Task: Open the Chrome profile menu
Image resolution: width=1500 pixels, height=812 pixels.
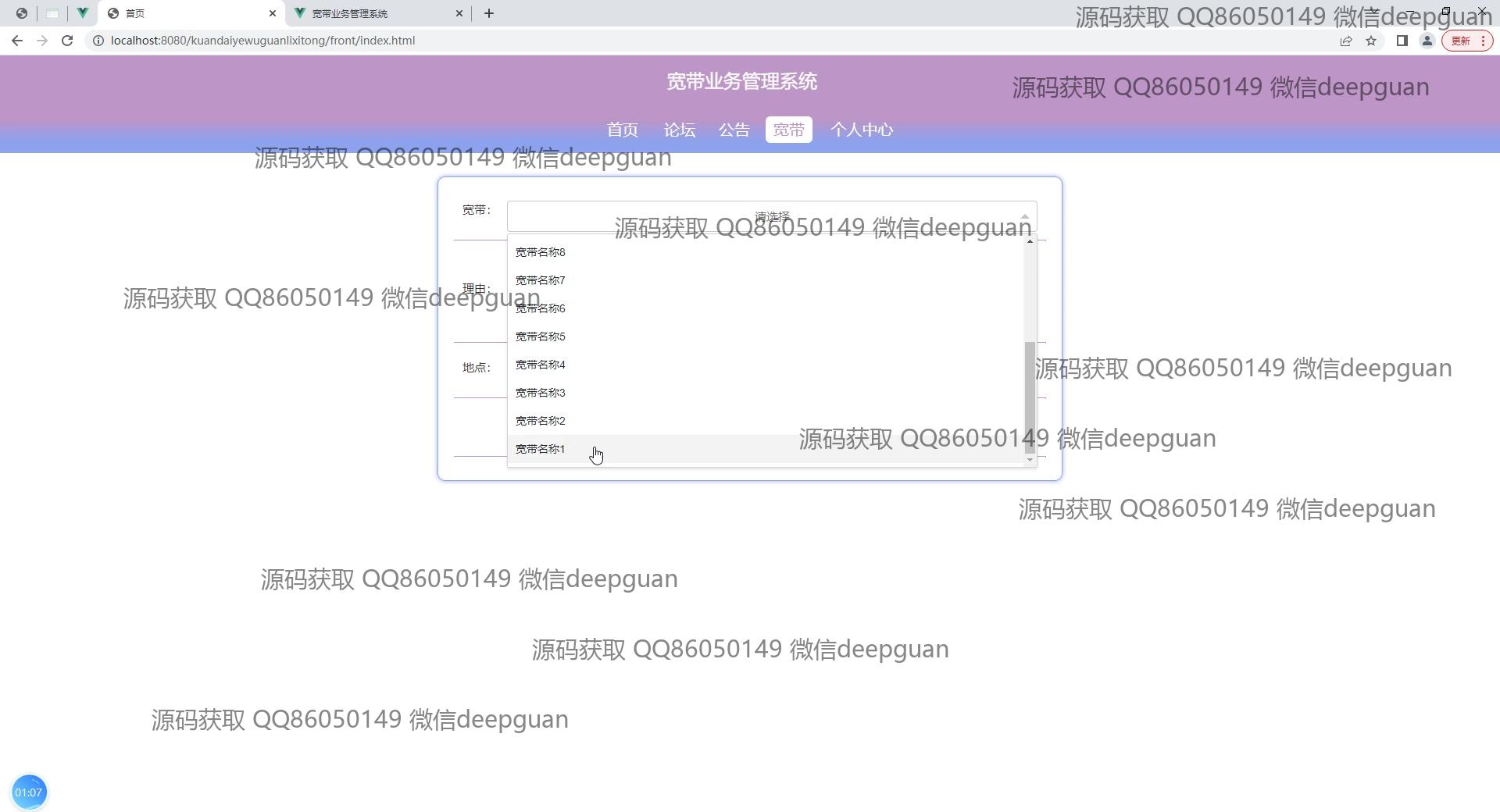Action: [x=1427, y=41]
